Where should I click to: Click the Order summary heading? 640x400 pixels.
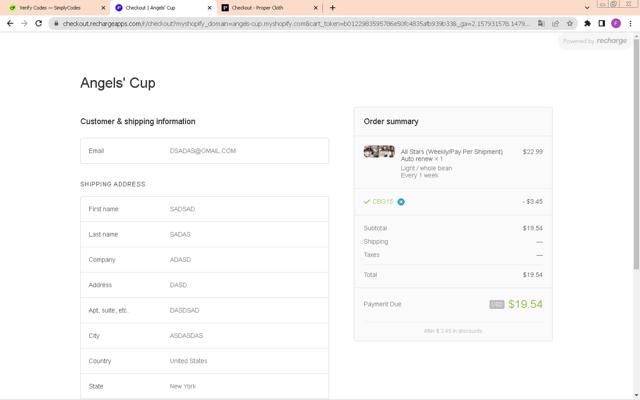coord(391,122)
